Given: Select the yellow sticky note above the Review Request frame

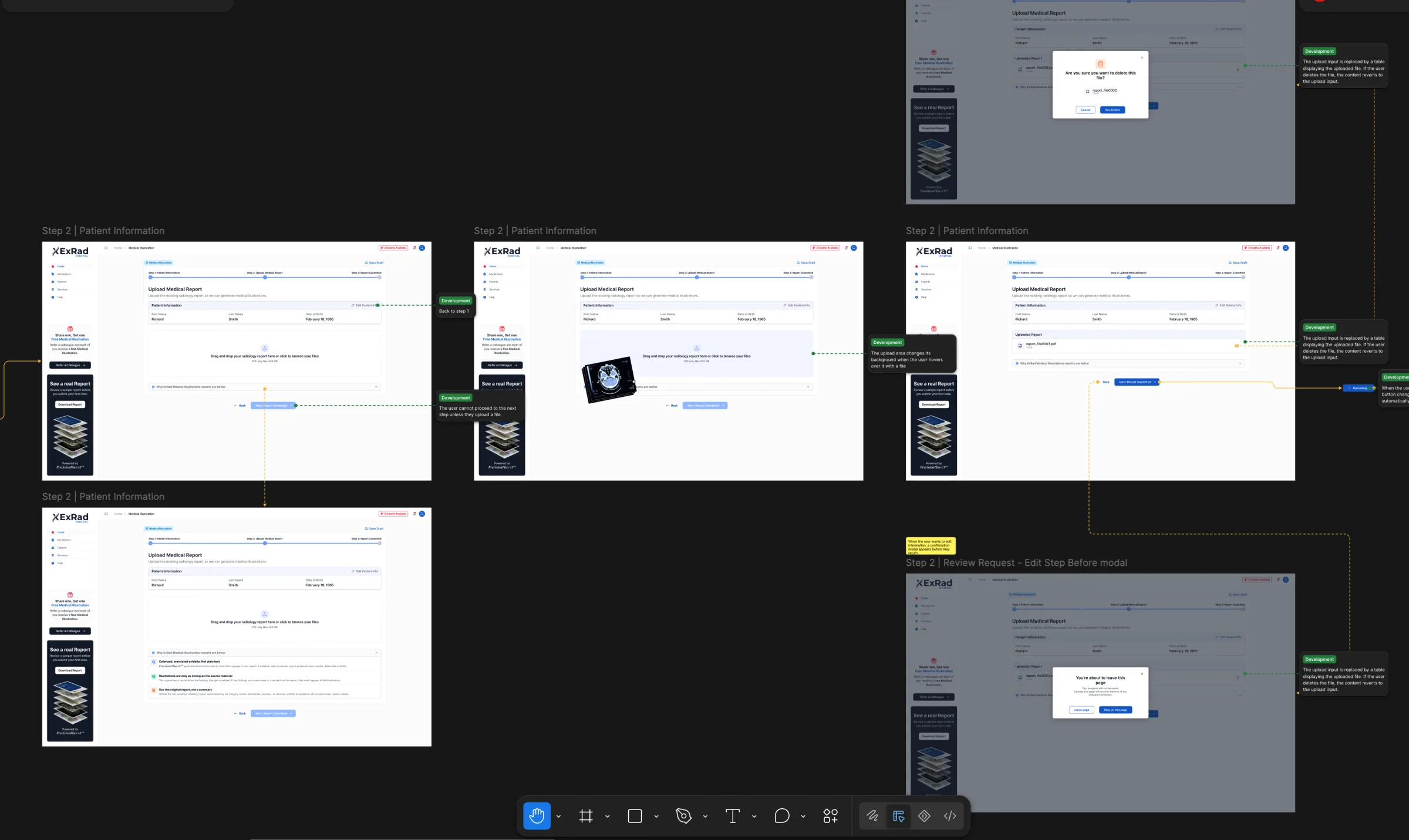Looking at the screenshot, I should [x=931, y=546].
